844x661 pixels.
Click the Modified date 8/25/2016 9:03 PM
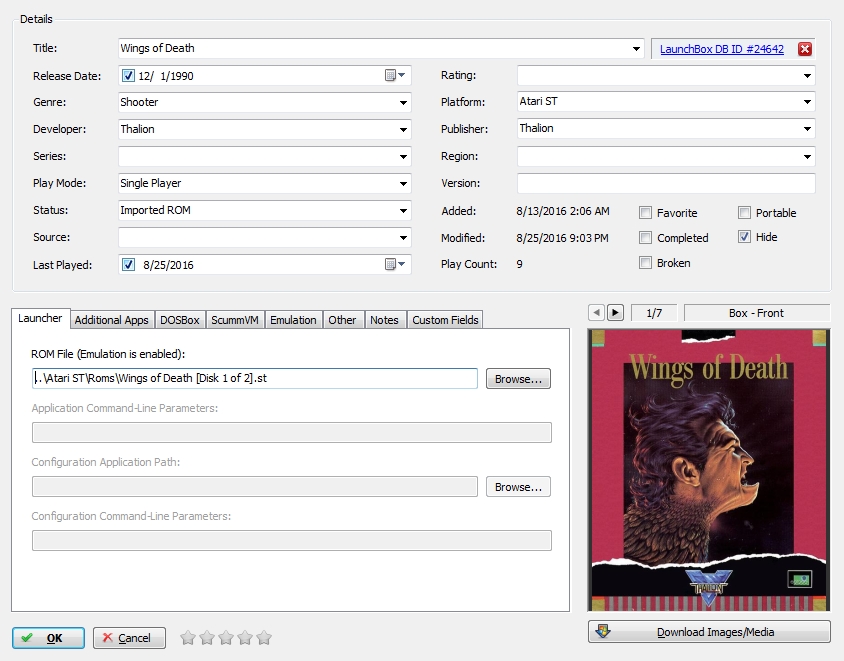pos(562,238)
